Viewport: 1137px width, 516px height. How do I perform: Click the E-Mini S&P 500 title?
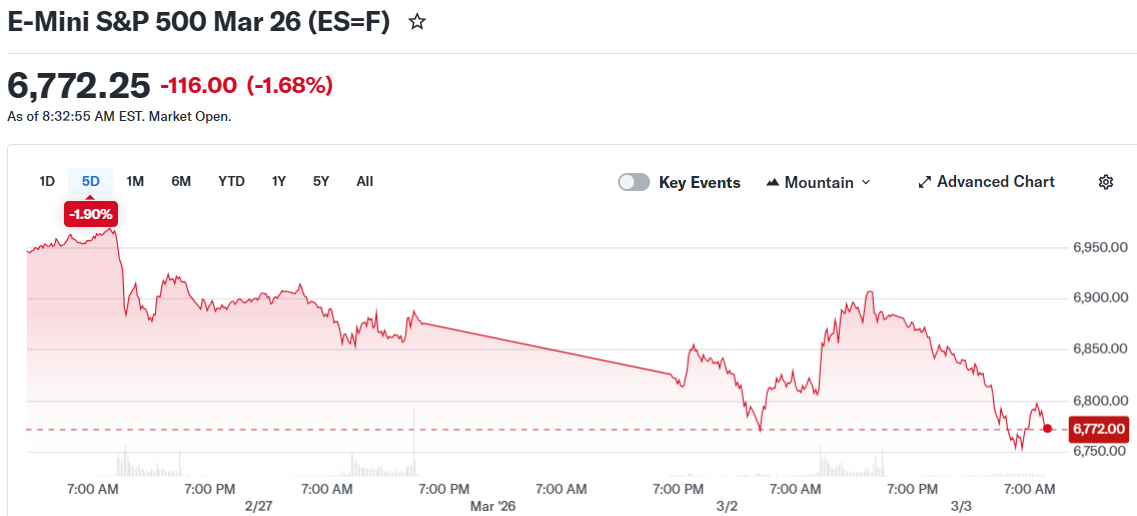[x=198, y=22]
